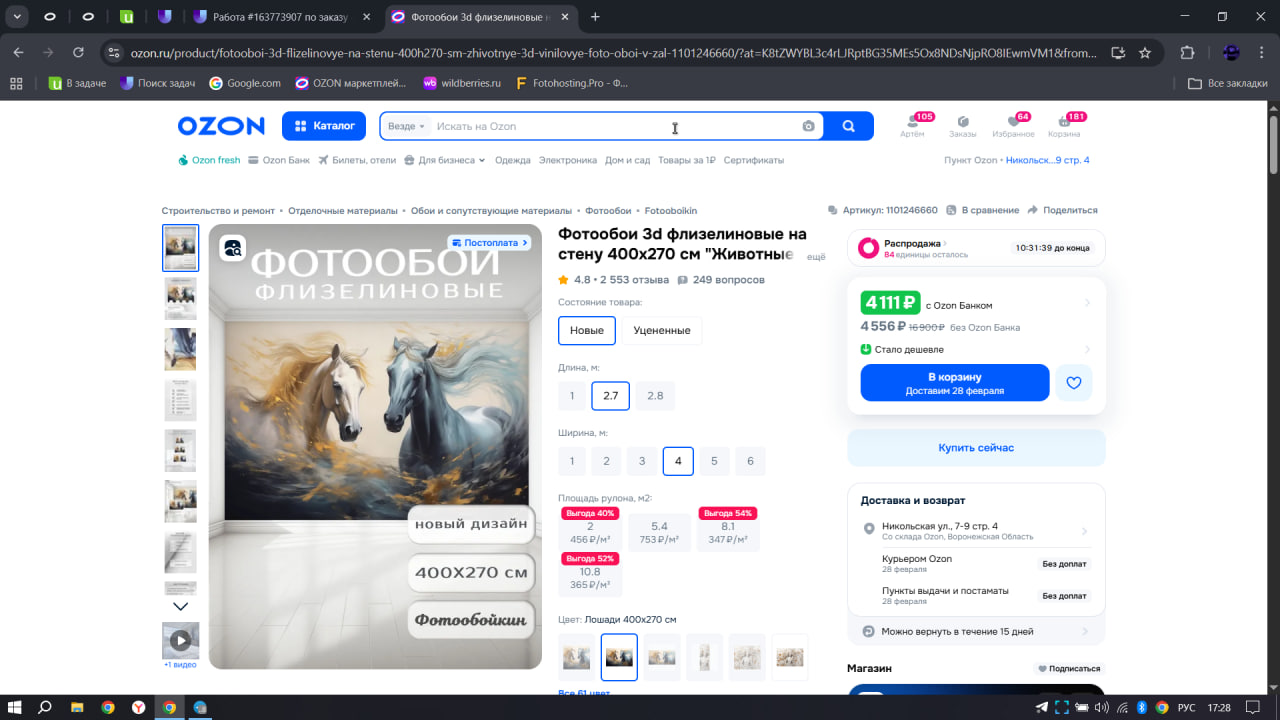The height and width of the screenshot is (720, 1280).
Task: Expand the Для бизнеса dropdown
Action: pos(445,160)
